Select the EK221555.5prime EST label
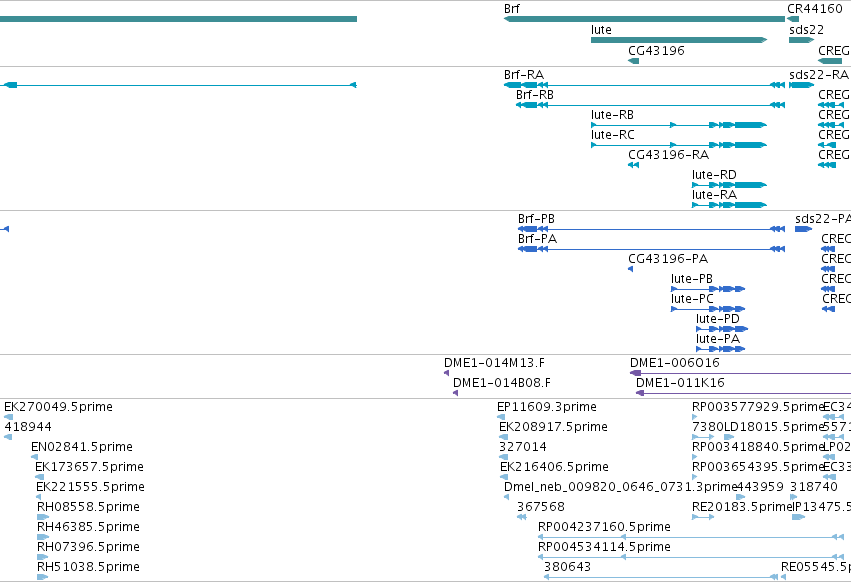This screenshot has height=582, width=851. pos(90,486)
